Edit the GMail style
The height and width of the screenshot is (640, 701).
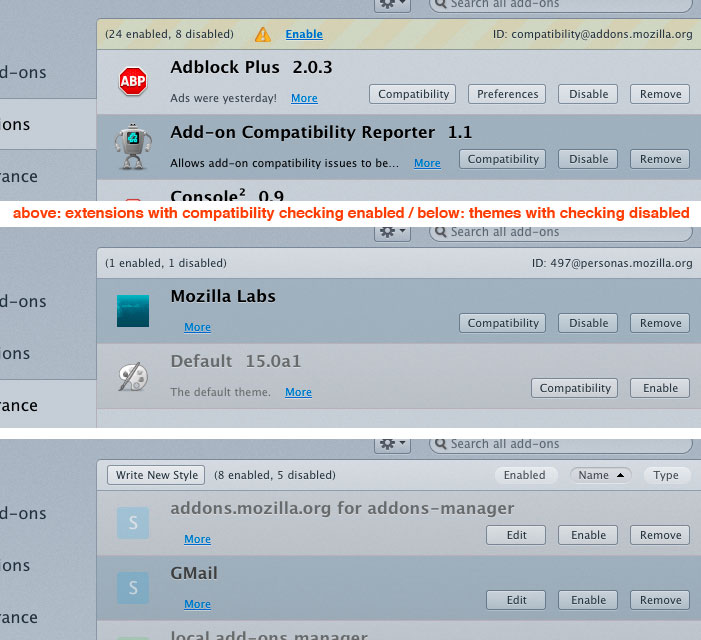(x=516, y=600)
